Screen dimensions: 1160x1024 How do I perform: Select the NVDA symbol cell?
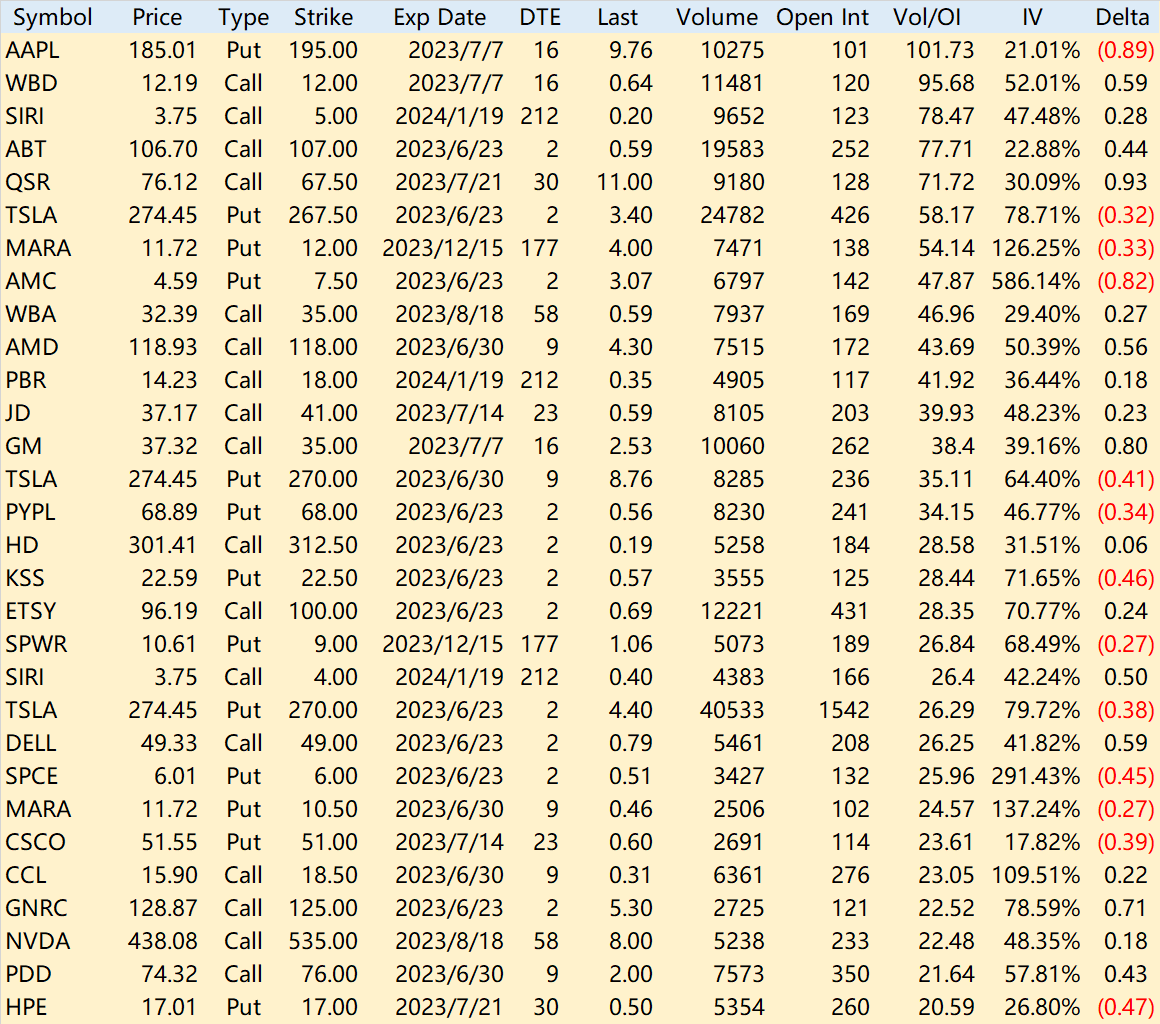pos(38,941)
